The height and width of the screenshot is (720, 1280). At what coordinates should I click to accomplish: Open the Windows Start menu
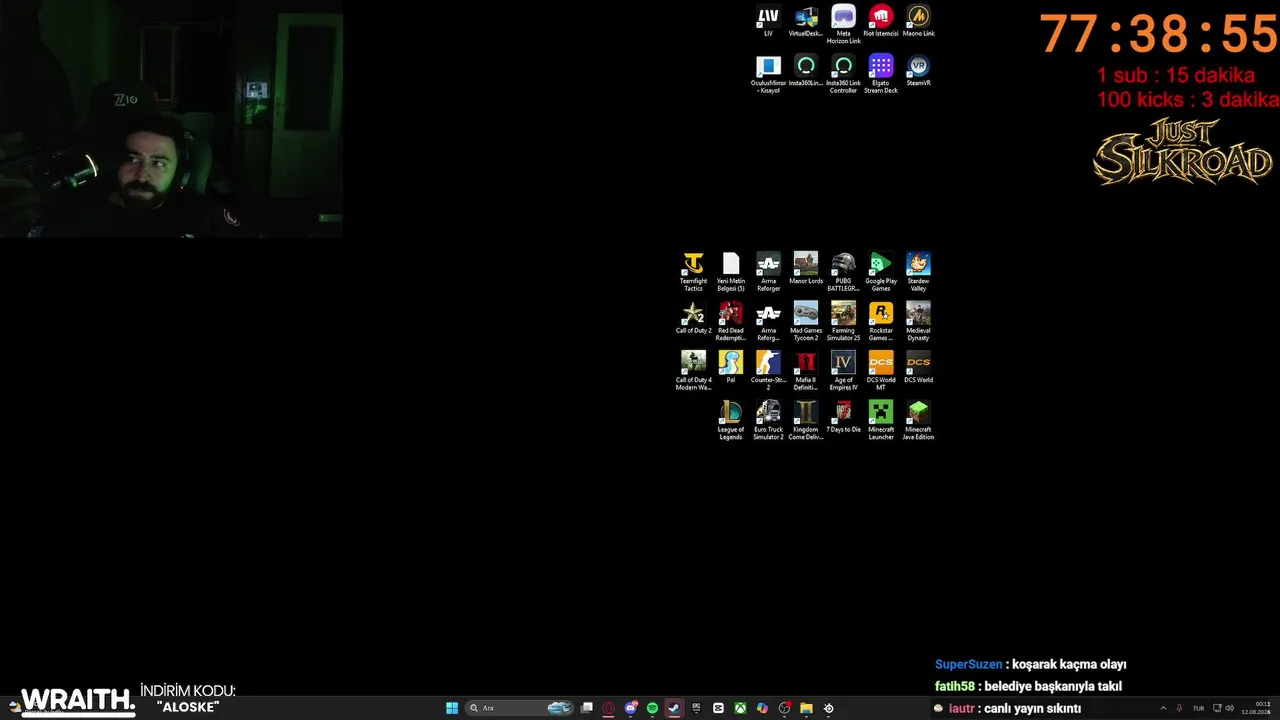(452, 708)
